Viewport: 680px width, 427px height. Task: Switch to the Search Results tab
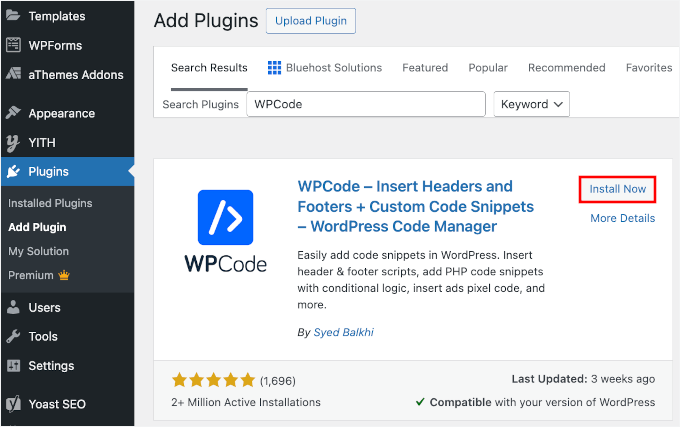tap(209, 68)
